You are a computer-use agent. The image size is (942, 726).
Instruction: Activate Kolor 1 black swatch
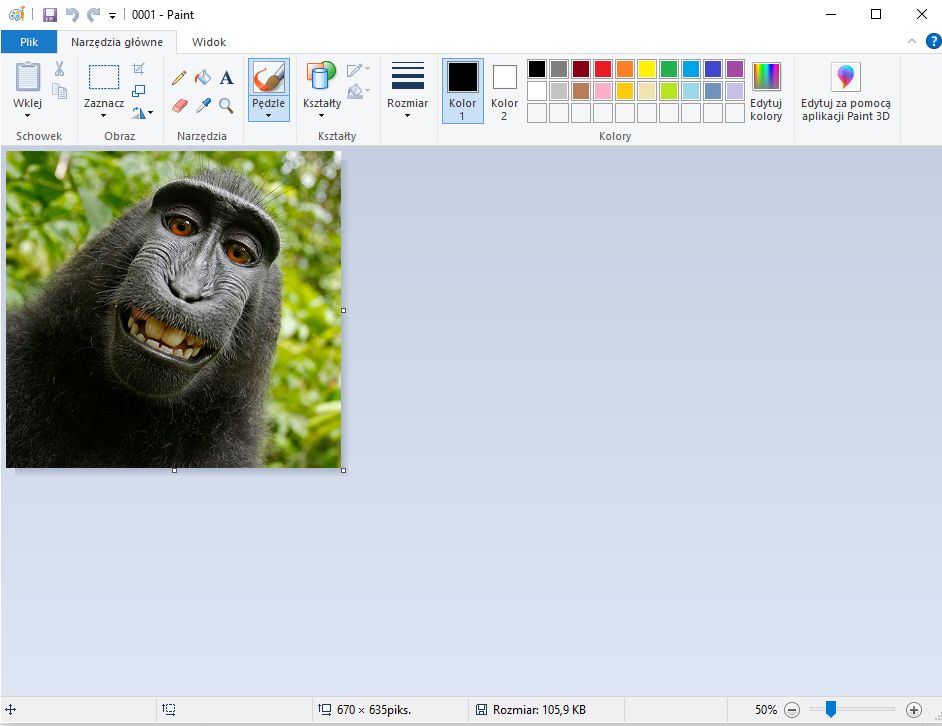[x=463, y=77]
